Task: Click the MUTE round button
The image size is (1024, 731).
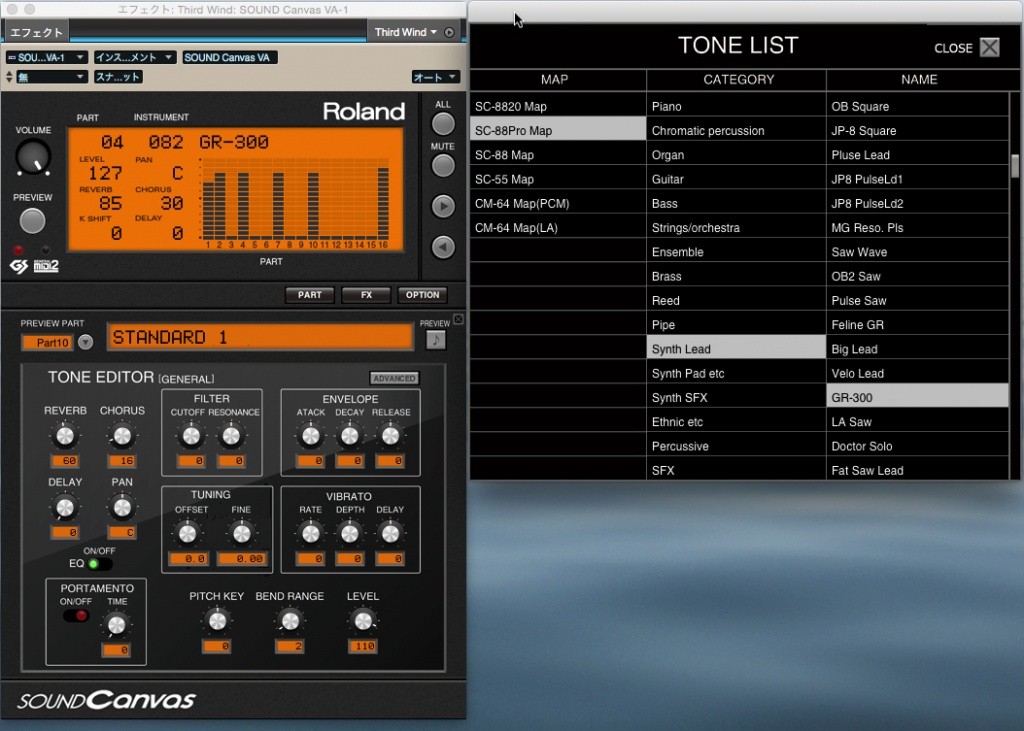Action: click(x=442, y=164)
